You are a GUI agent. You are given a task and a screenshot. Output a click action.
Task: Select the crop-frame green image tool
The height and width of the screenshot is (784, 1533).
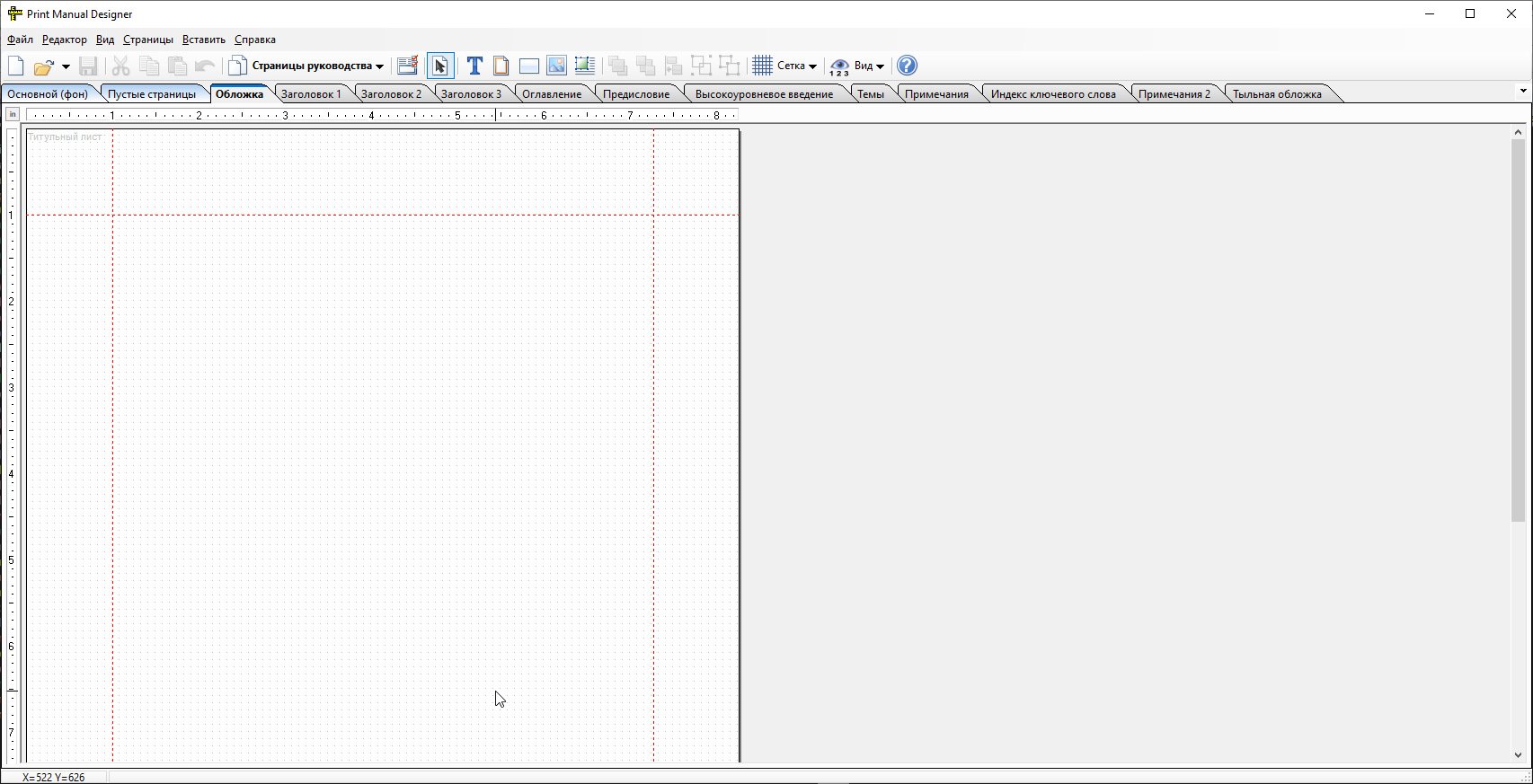pos(585,66)
